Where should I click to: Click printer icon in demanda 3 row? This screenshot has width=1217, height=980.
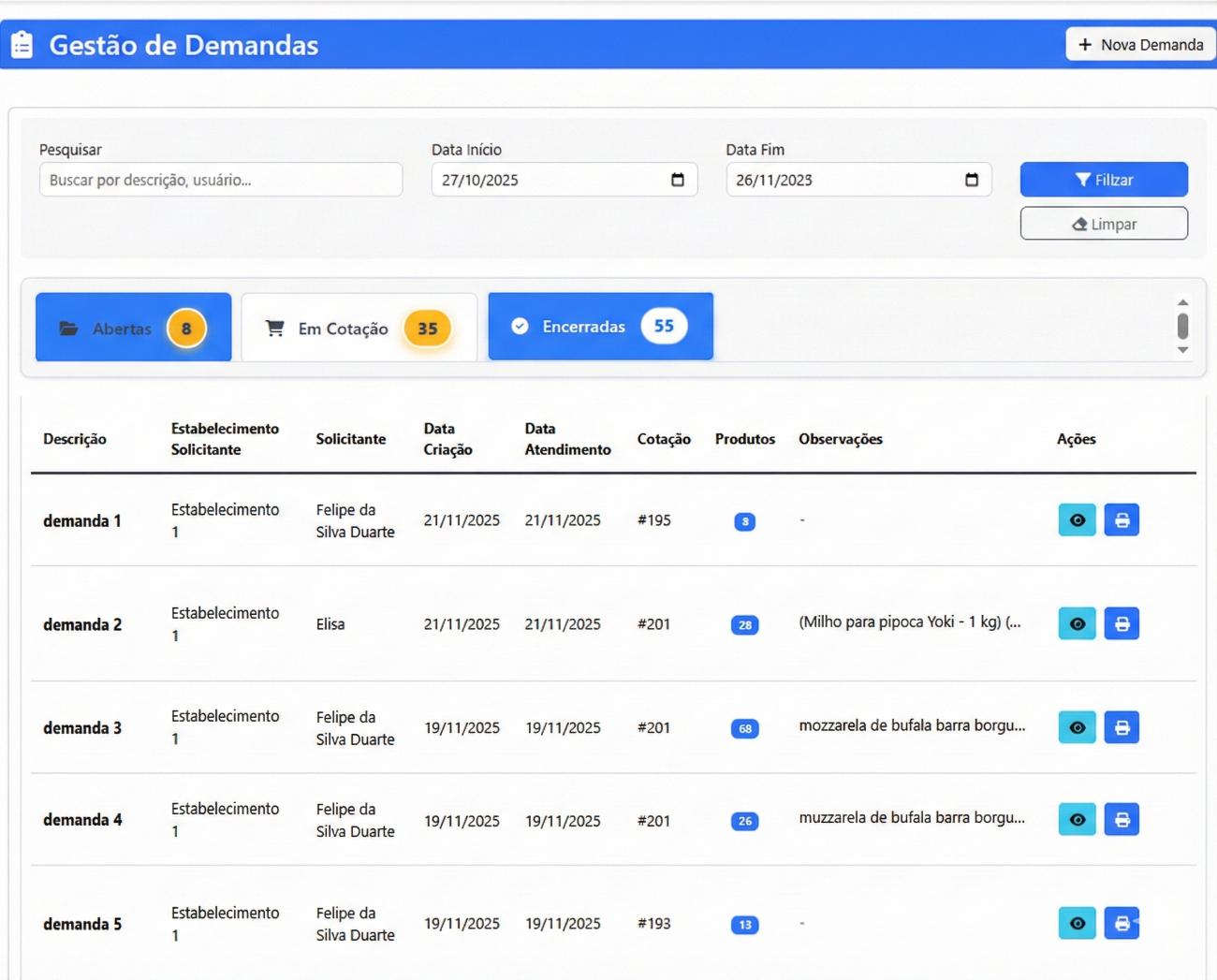(1121, 727)
